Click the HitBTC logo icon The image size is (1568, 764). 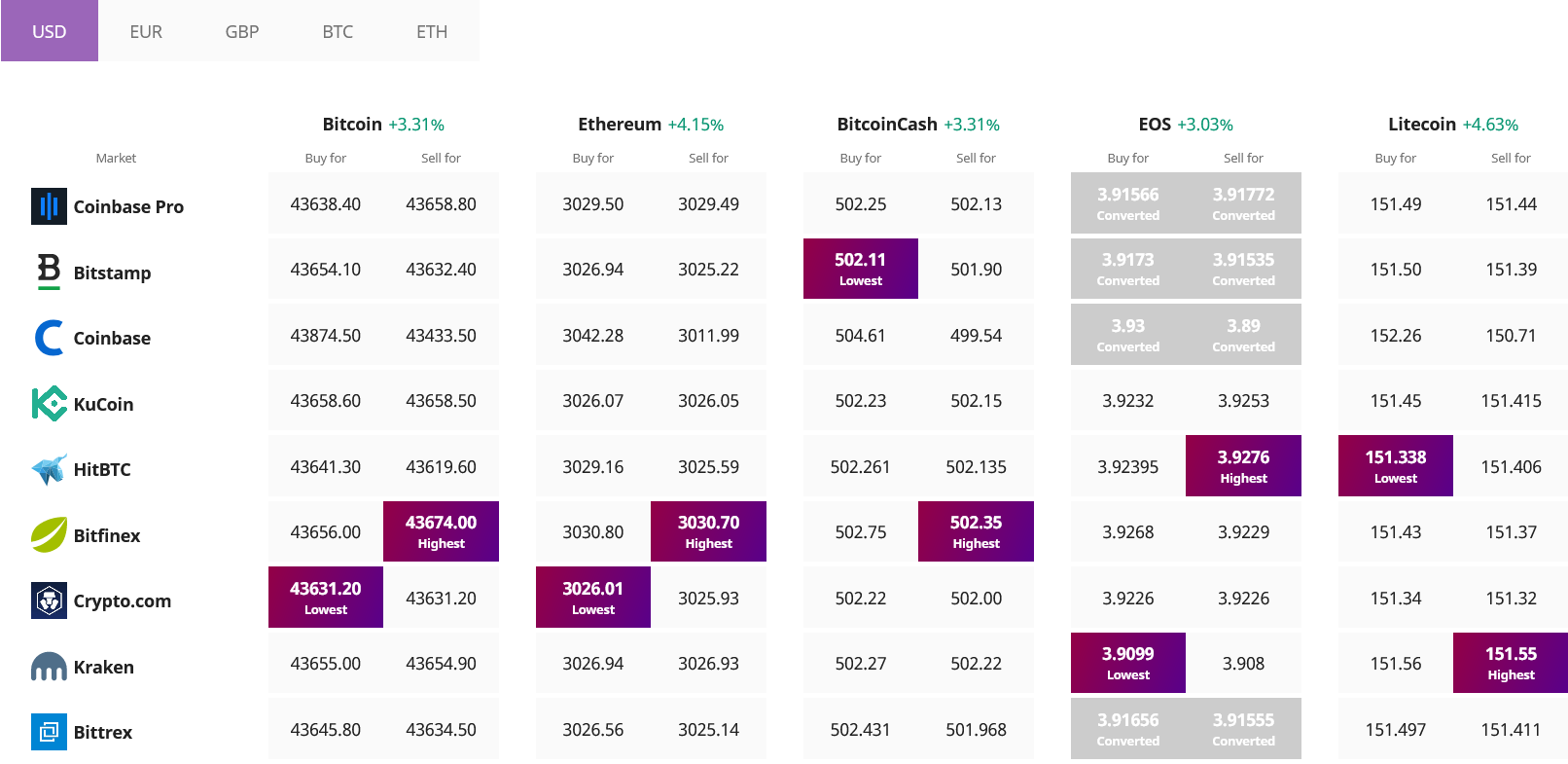coord(49,469)
